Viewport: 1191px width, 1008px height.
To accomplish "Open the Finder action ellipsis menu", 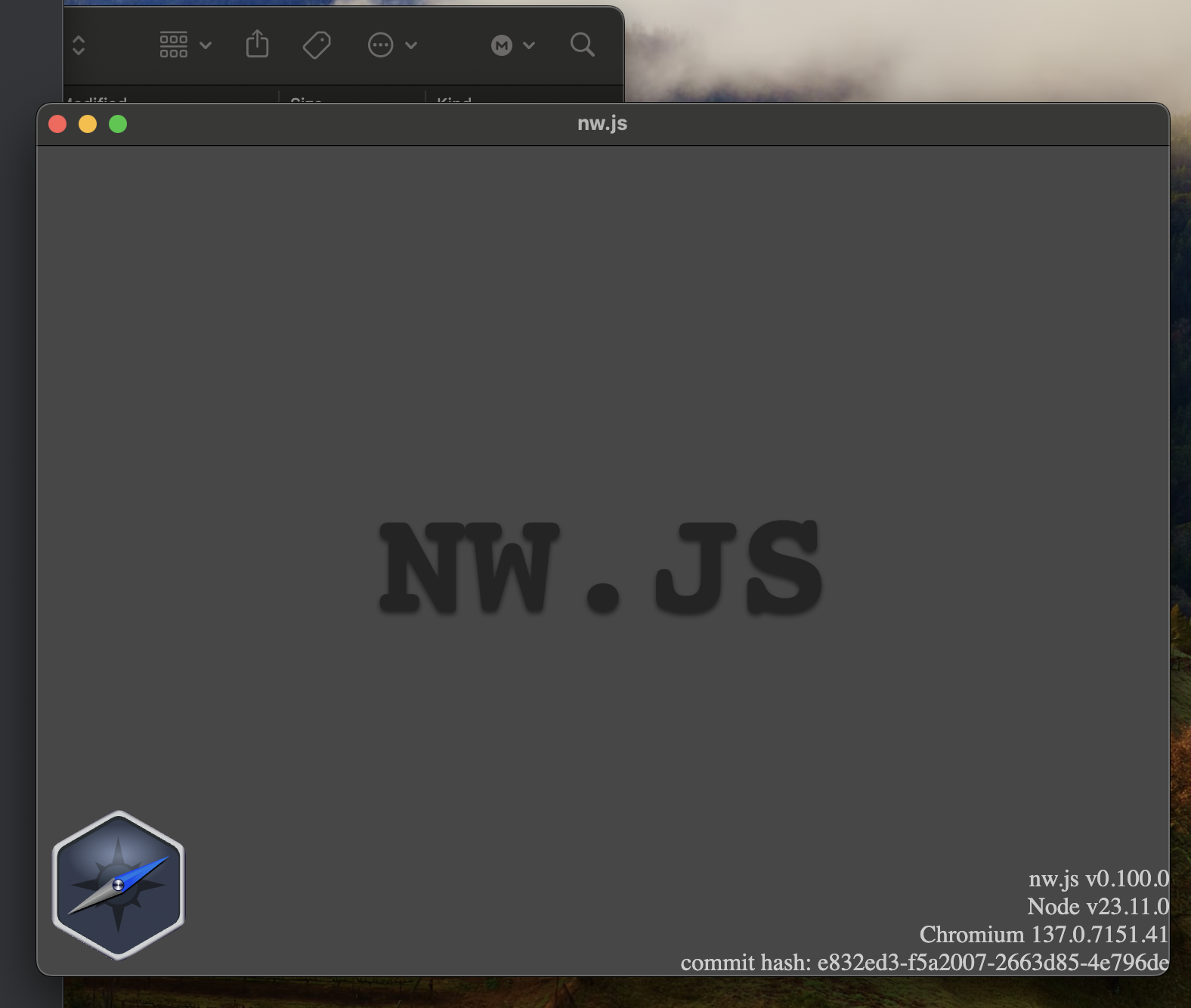I will click(x=392, y=45).
